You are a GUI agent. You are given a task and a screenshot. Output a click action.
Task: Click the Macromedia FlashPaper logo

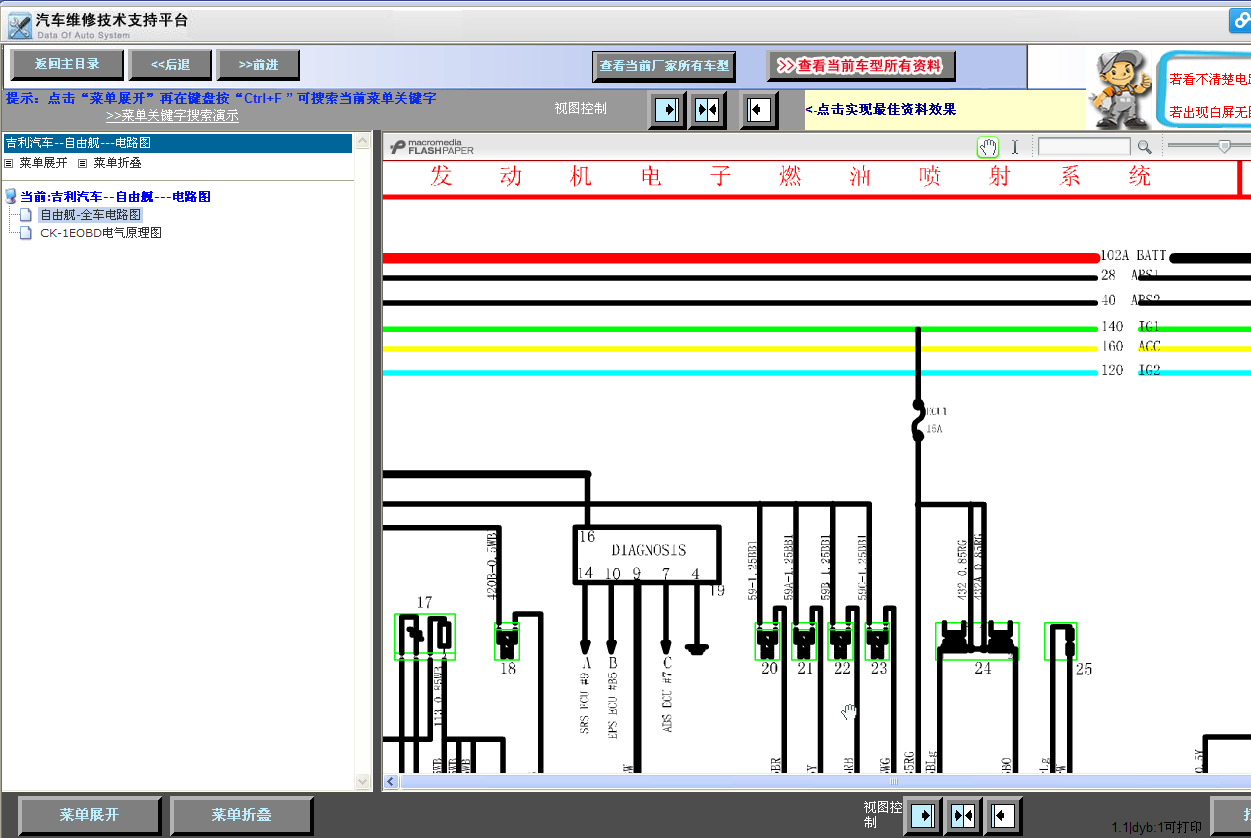432,148
